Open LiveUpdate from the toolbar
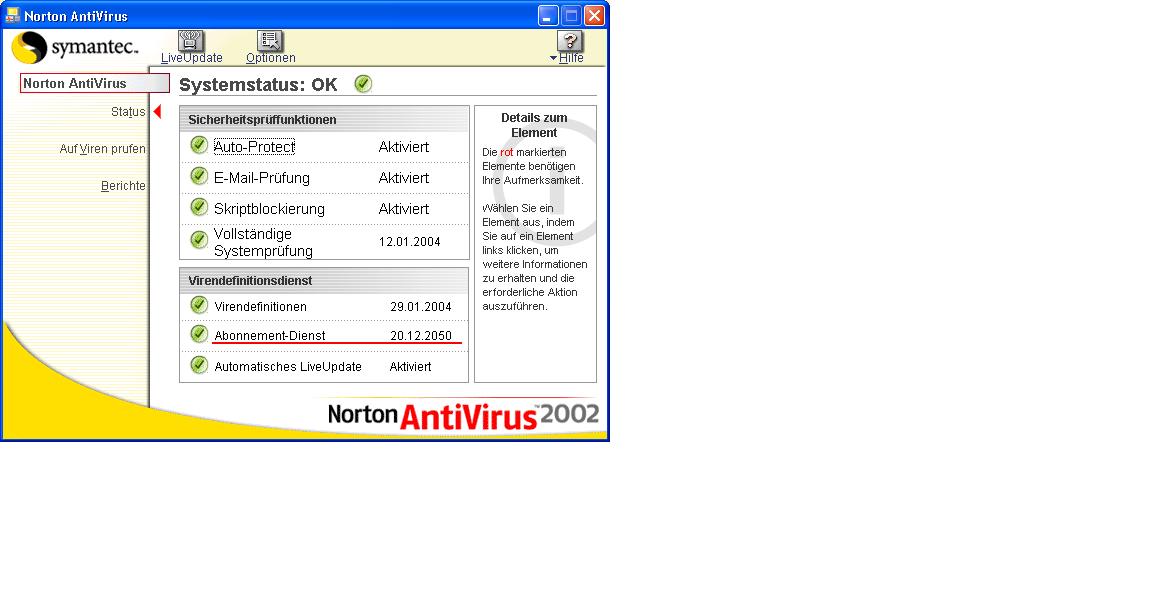 [191, 47]
